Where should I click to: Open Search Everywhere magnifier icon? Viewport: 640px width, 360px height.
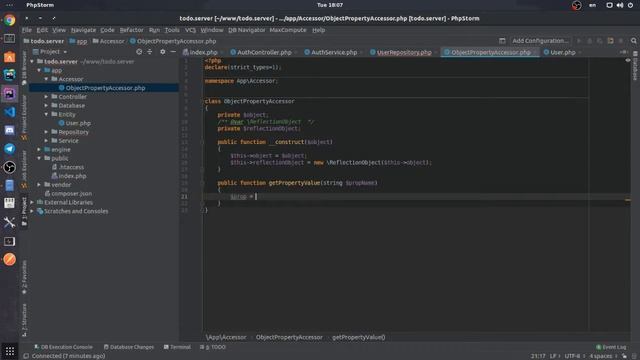633,41
